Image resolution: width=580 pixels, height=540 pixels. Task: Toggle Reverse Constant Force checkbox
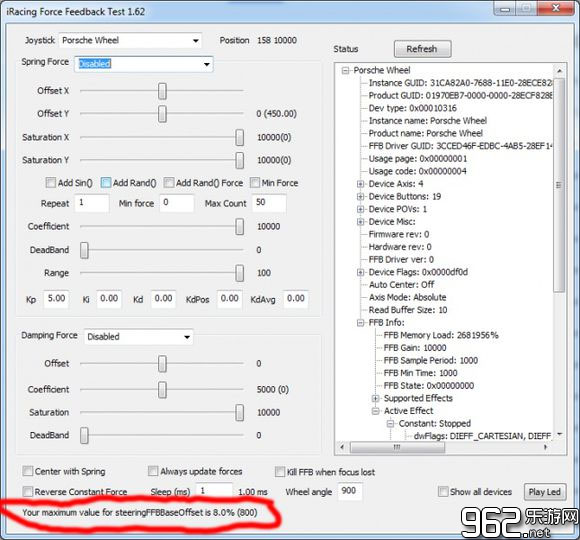[27, 492]
